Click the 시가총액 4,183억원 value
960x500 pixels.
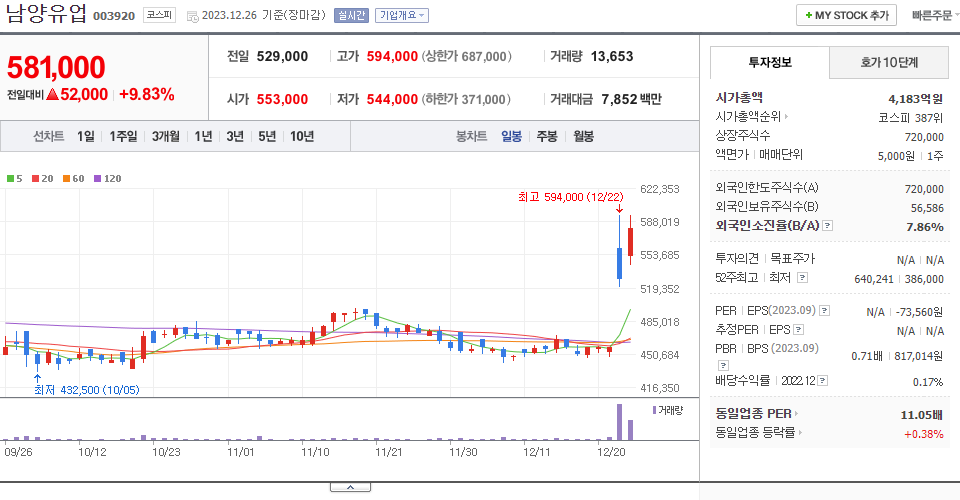coord(915,99)
